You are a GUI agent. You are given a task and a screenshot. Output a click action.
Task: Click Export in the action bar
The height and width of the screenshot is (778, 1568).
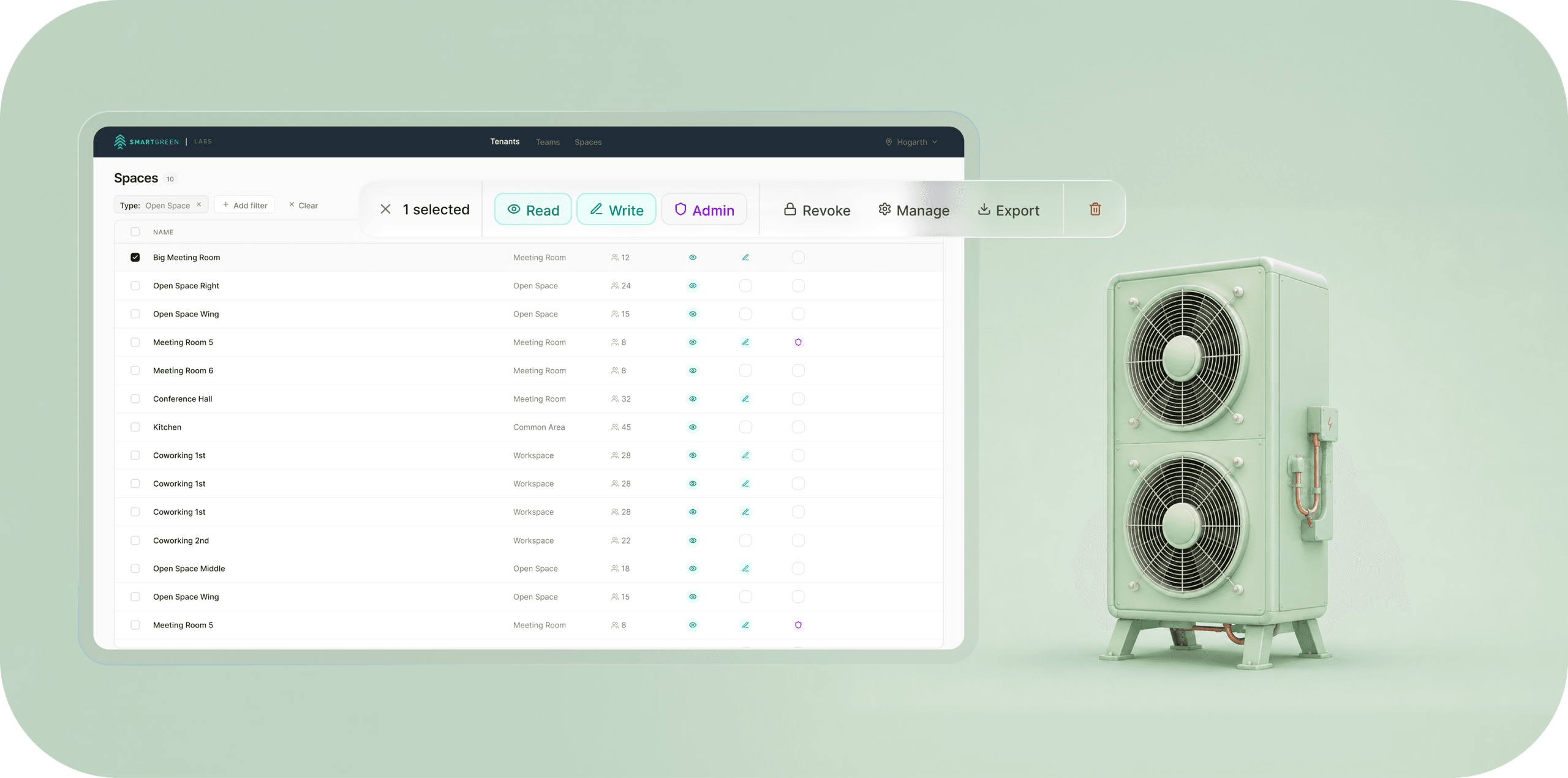tap(1008, 210)
